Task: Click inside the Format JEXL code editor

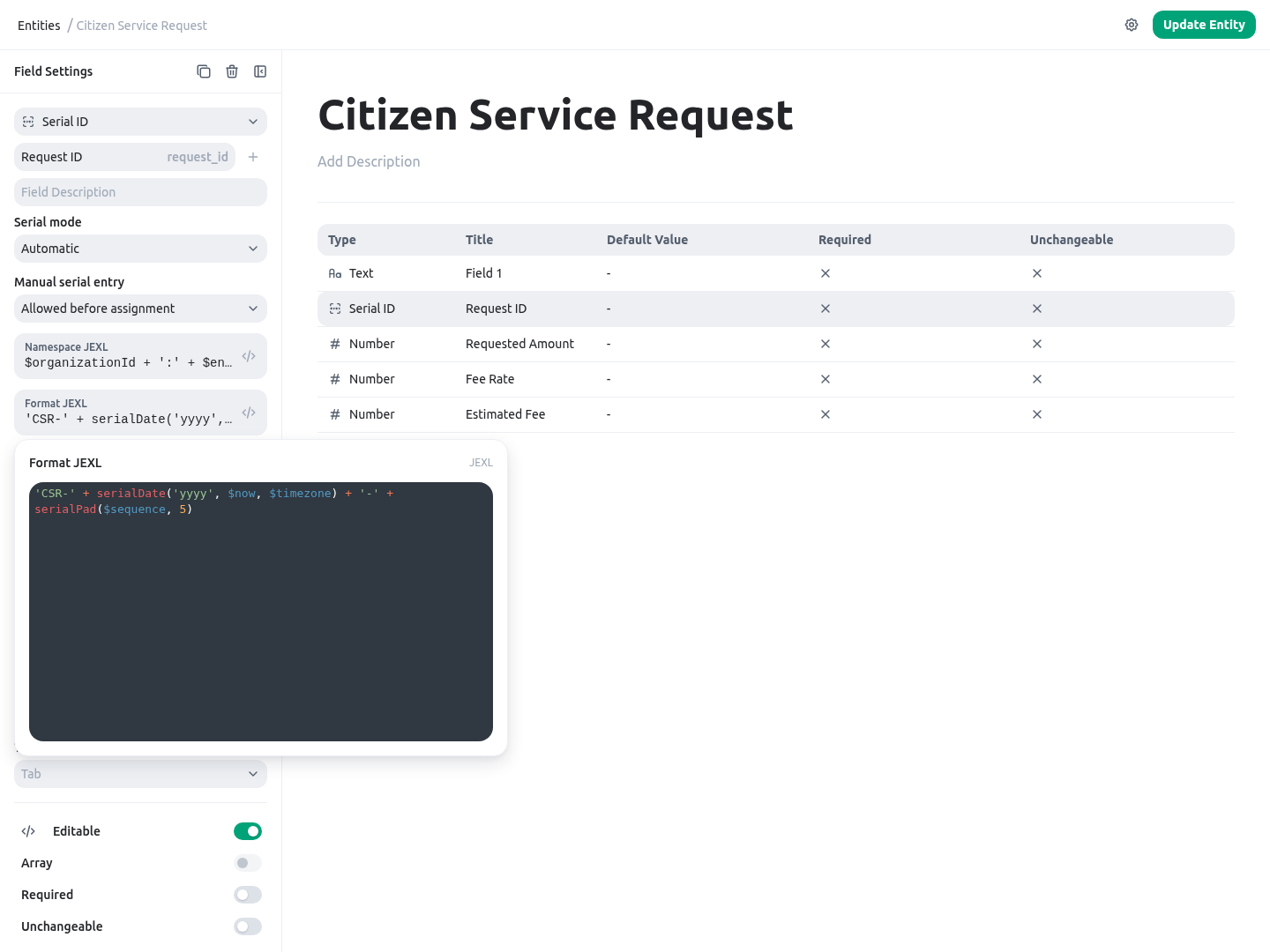Action: tap(261, 612)
